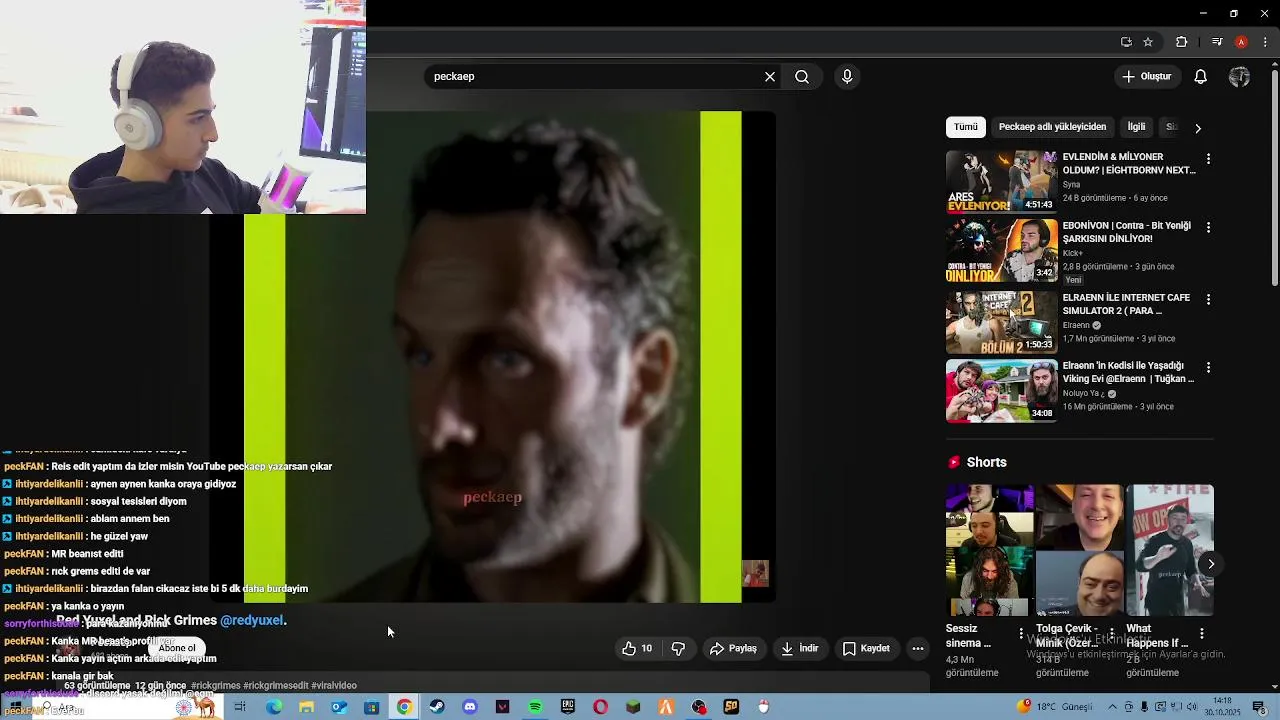Viewport: 1280px width, 720px height.
Task: Open the @redyuxel channel link
Action: [x=253, y=620]
